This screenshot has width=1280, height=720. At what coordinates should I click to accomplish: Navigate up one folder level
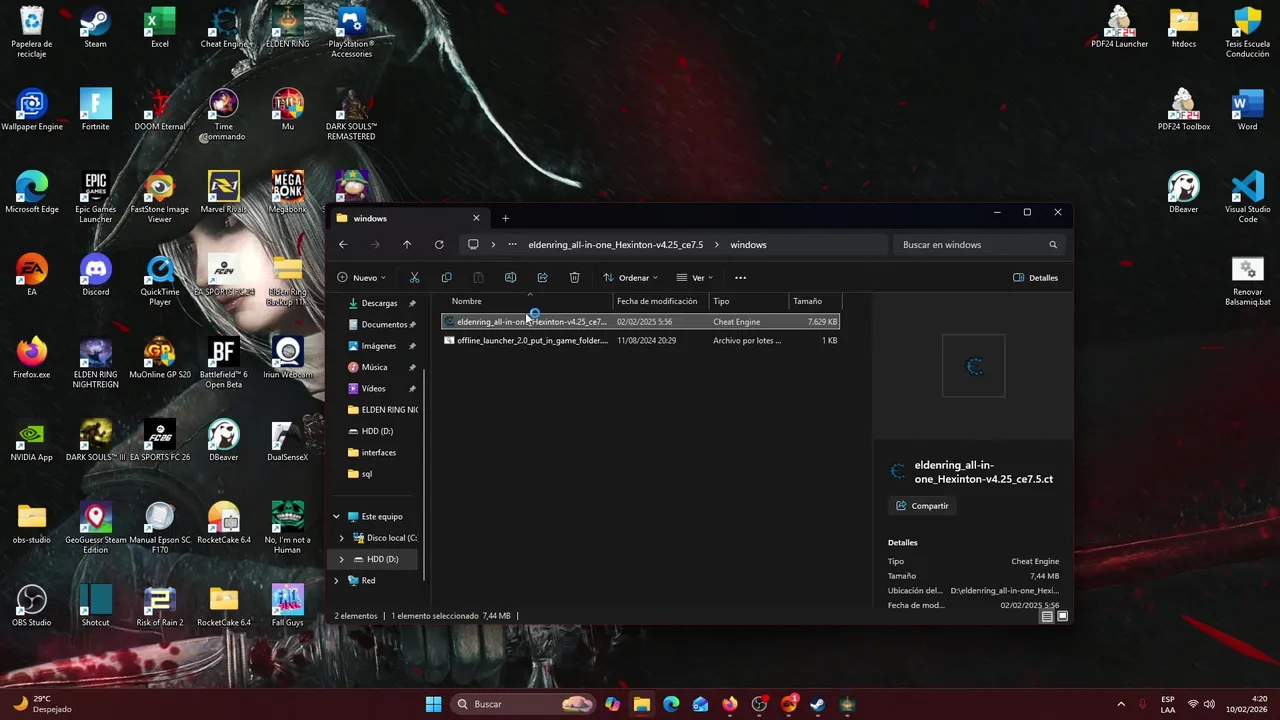407,245
